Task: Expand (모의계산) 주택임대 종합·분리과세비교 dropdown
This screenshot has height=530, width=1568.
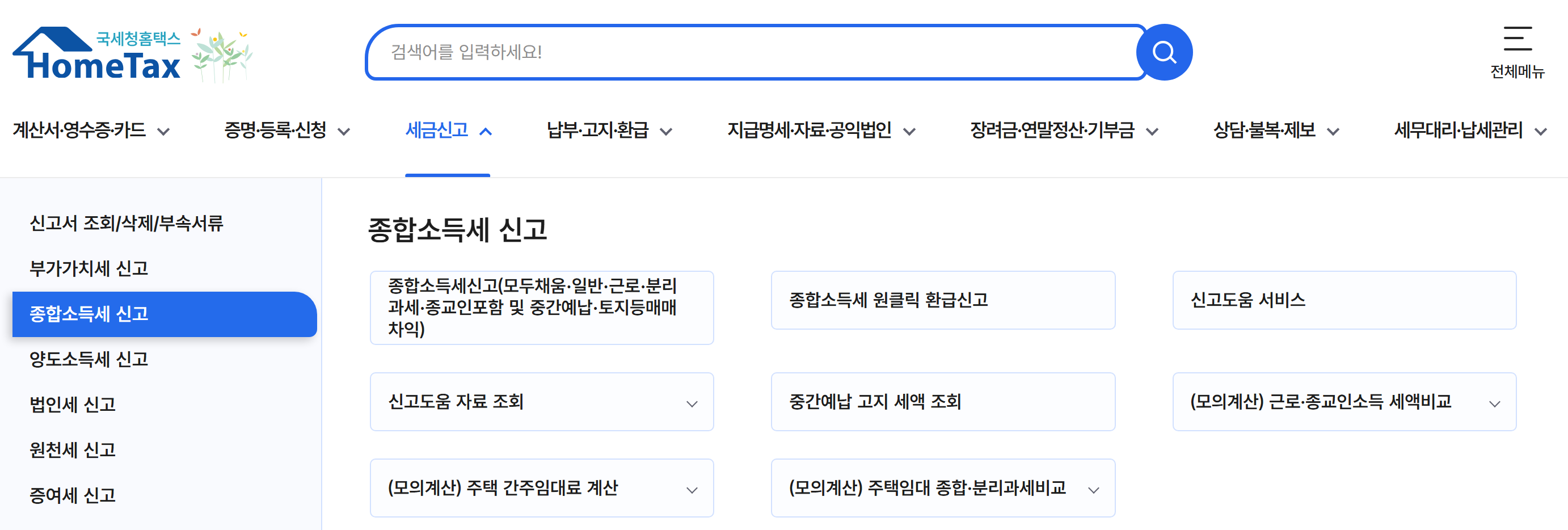Action: 943,488
